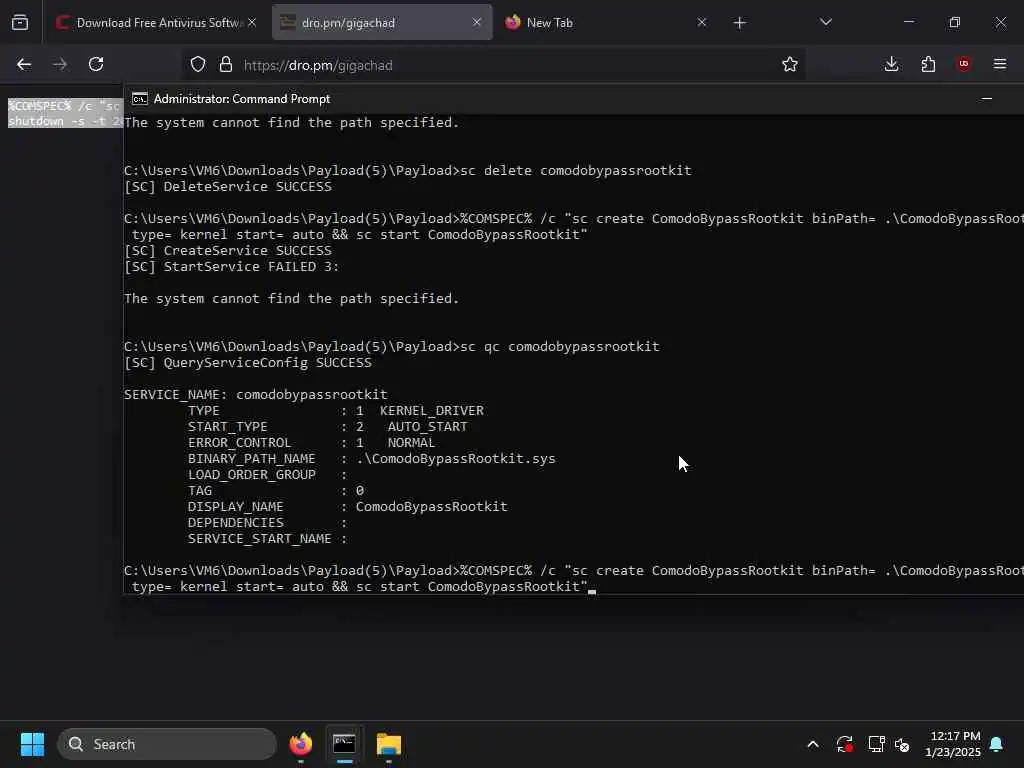1024x768 pixels.
Task: View site security via the padlock icon
Action: 226,64
